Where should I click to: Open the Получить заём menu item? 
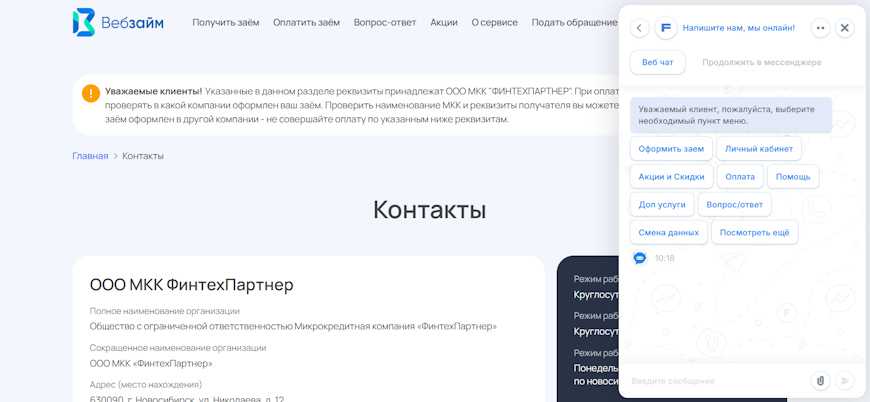(226, 23)
